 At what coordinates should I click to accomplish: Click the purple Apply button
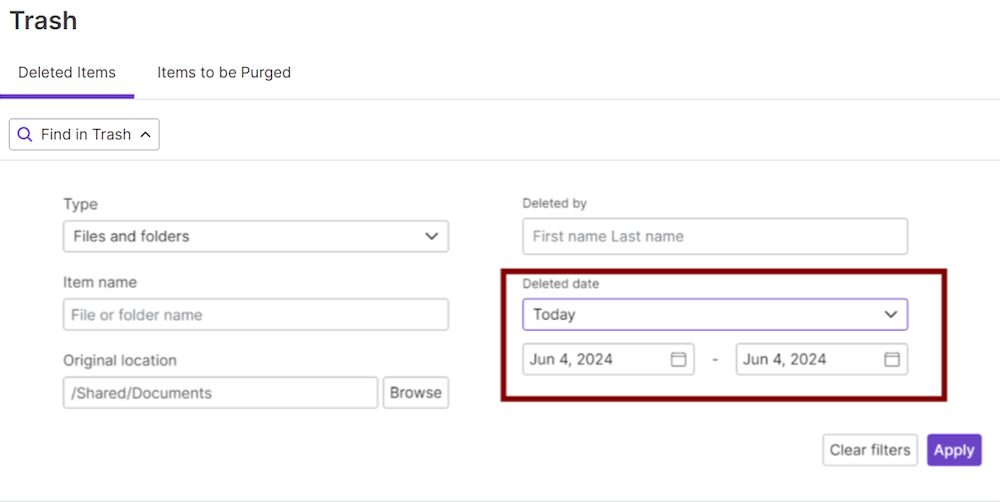953,450
